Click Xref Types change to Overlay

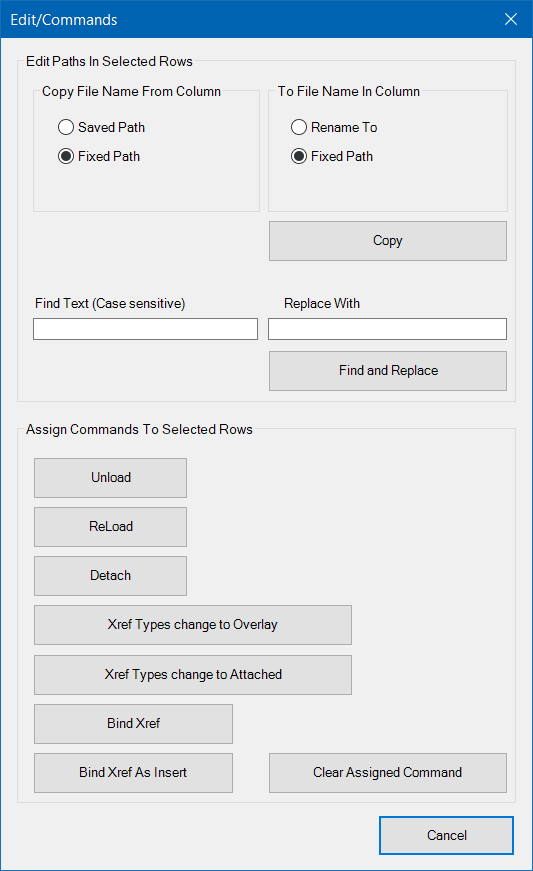[x=193, y=625]
